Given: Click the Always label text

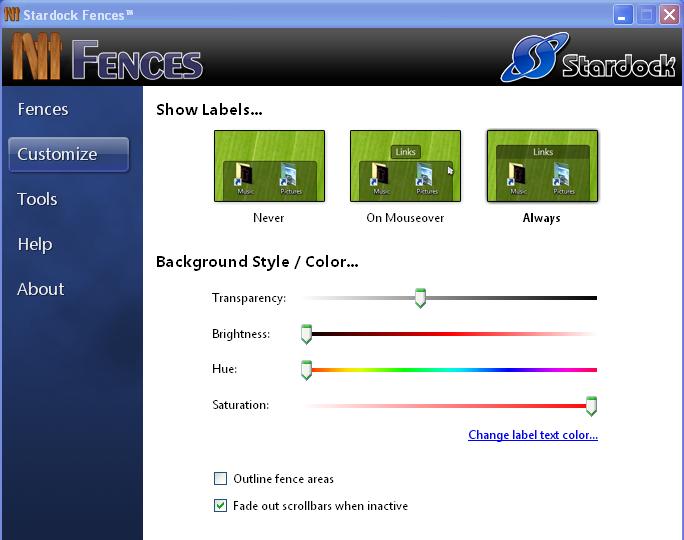Looking at the screenshot, I should coord(542,218).
